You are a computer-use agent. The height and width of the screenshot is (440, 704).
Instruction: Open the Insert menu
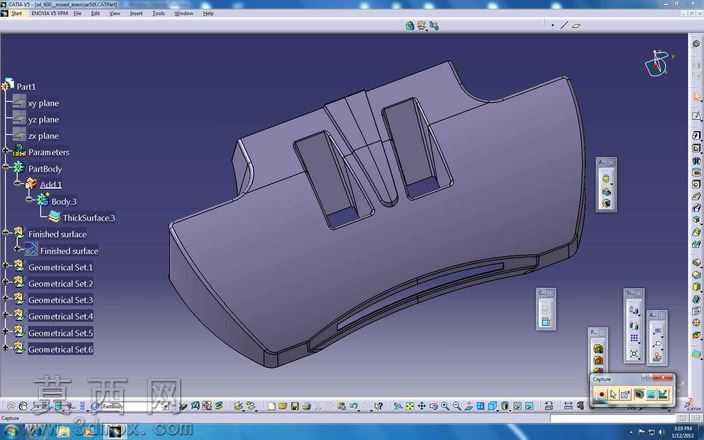click(136, 13)
